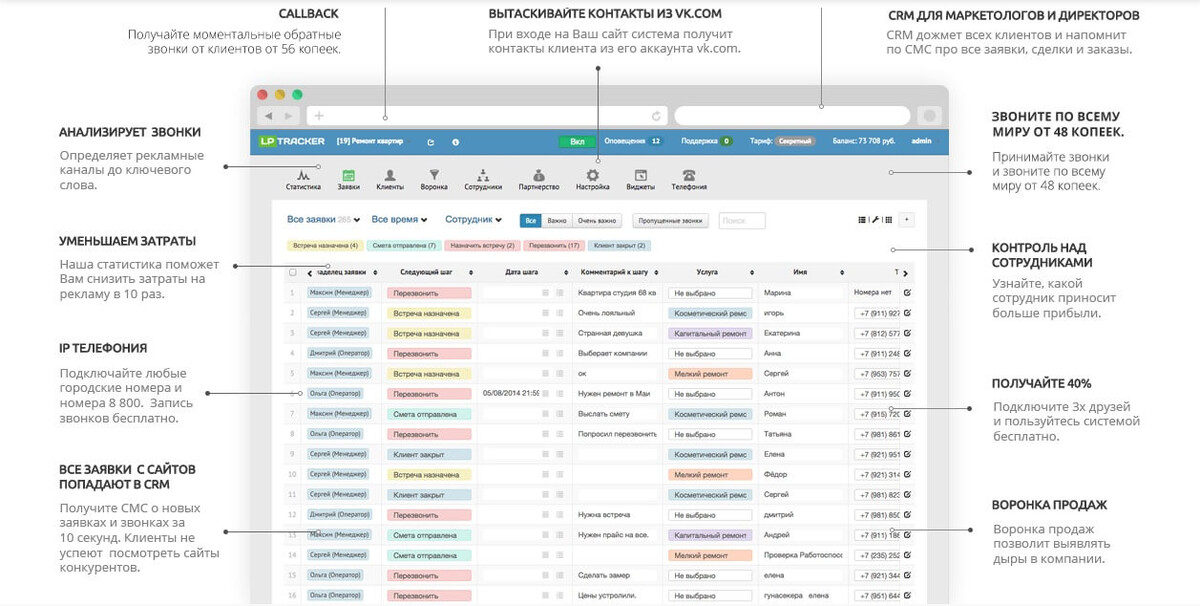Image resolution: width=1200 pixels, height=606 pixels.
Task: Filter by Клиент закрыт (2) tag
Action: 619,245
